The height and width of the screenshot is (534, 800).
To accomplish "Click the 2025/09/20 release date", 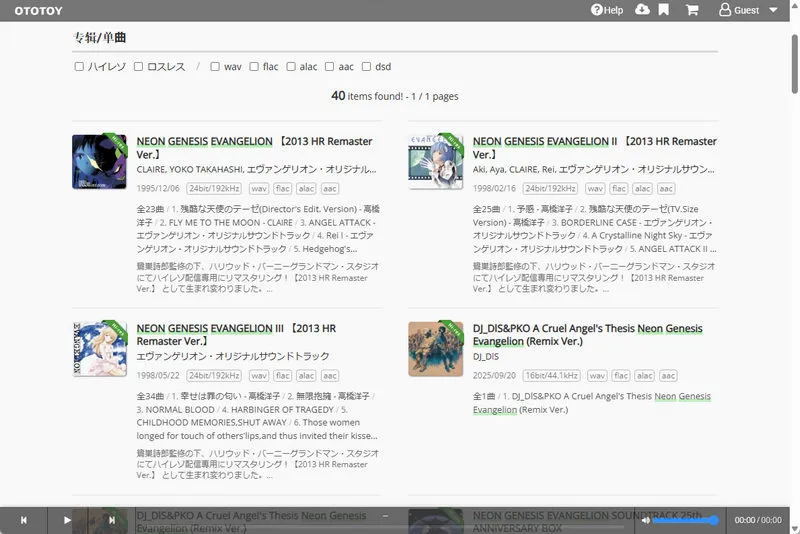I will 494,376.
